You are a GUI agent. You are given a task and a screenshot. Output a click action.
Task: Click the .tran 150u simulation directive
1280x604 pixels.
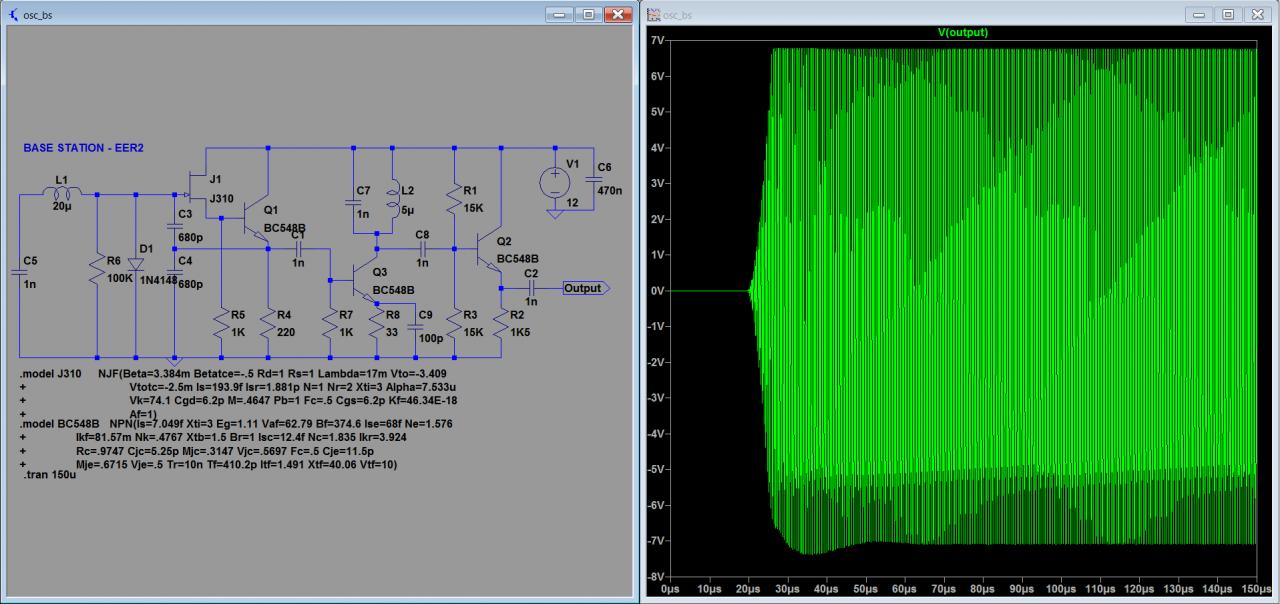tap(50, 473)
